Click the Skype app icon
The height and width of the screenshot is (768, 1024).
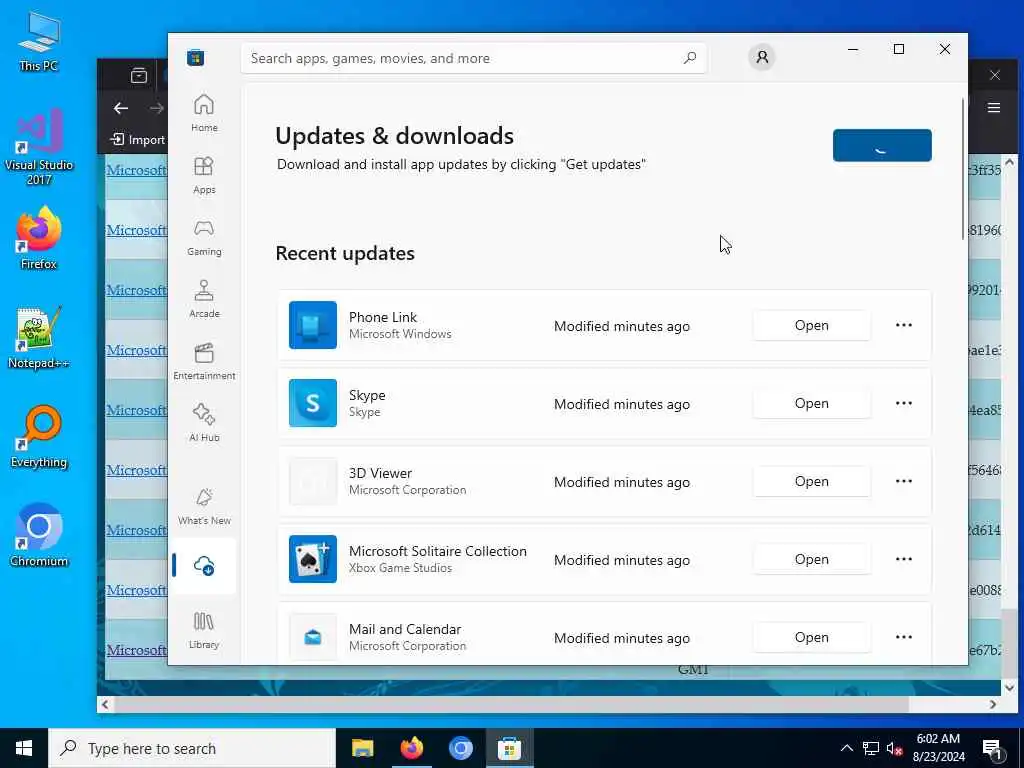(x=313, y=403)
